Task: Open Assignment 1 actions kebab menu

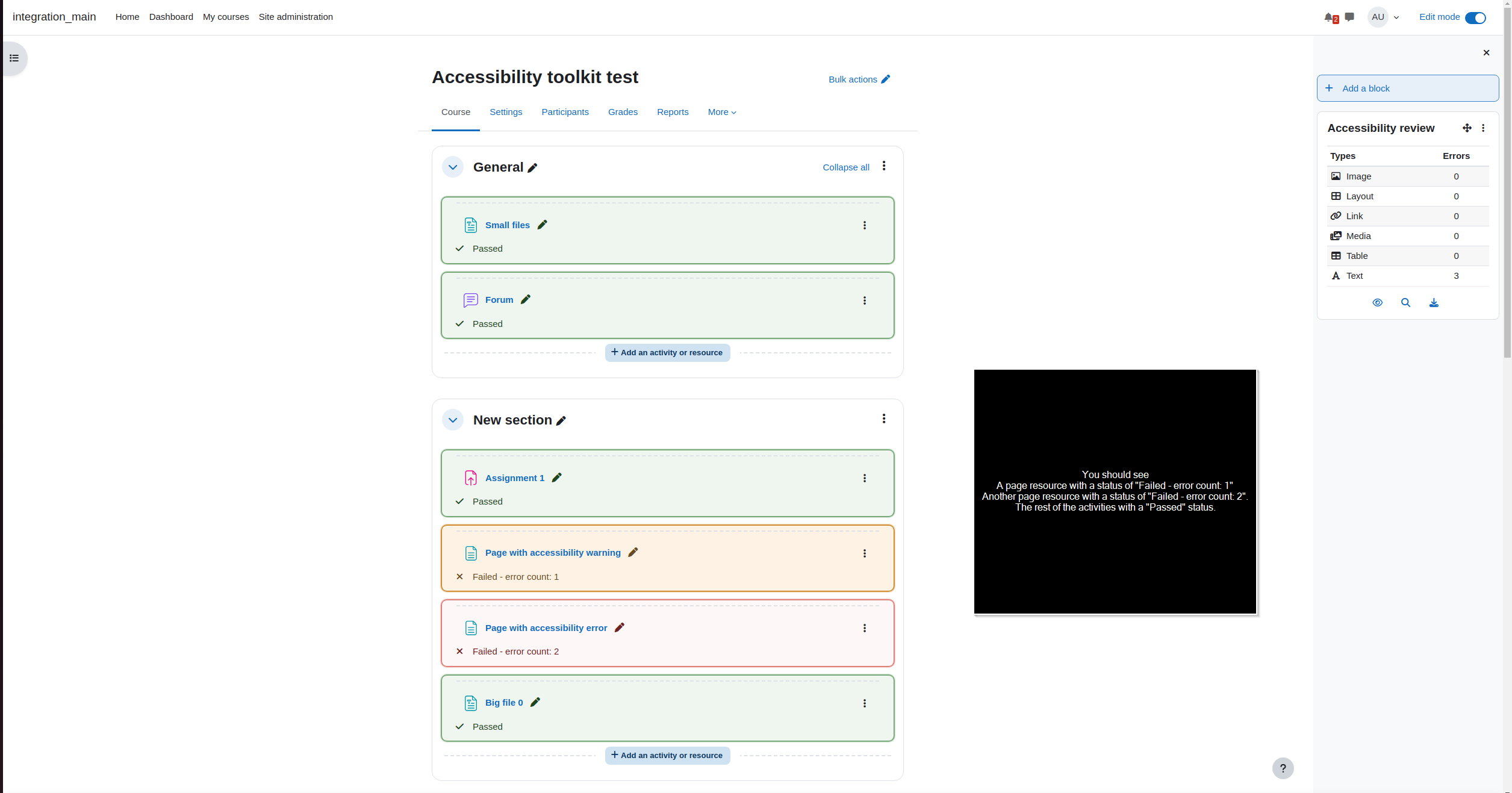Action: [x=865, y=478]
